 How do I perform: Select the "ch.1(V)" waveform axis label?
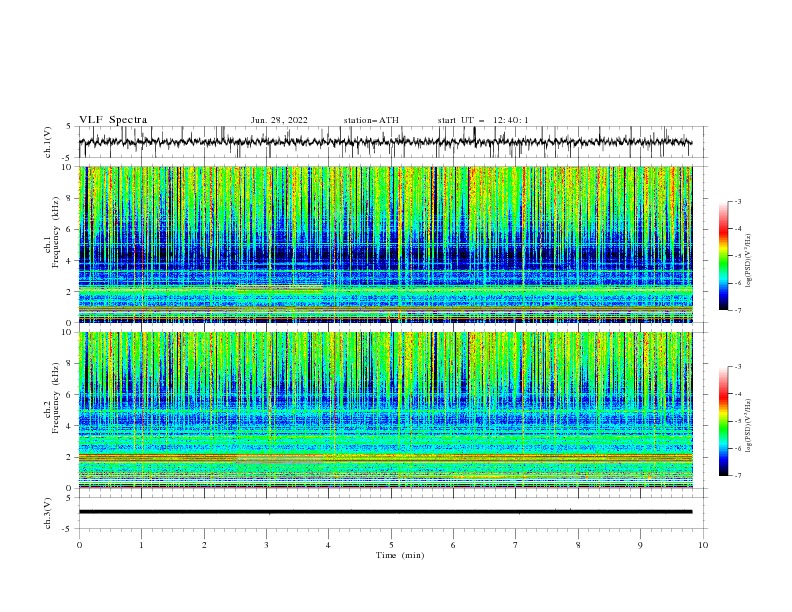coord(48,142)
